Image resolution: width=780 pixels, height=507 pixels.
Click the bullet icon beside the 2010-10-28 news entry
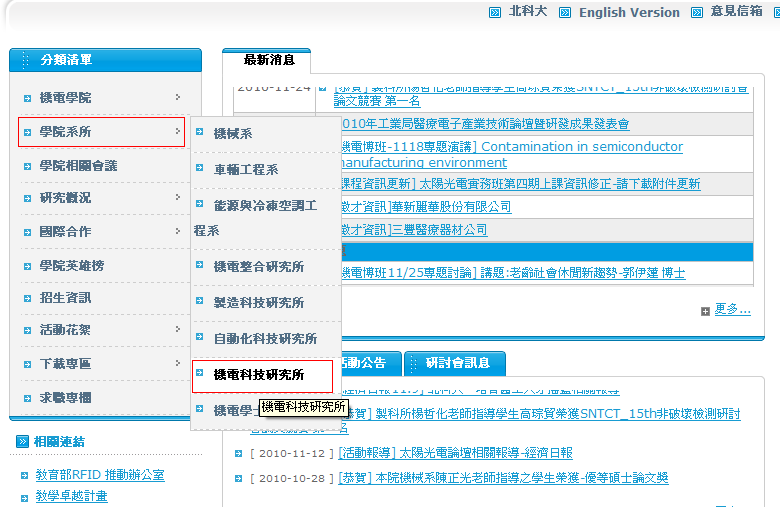[238, 479]
